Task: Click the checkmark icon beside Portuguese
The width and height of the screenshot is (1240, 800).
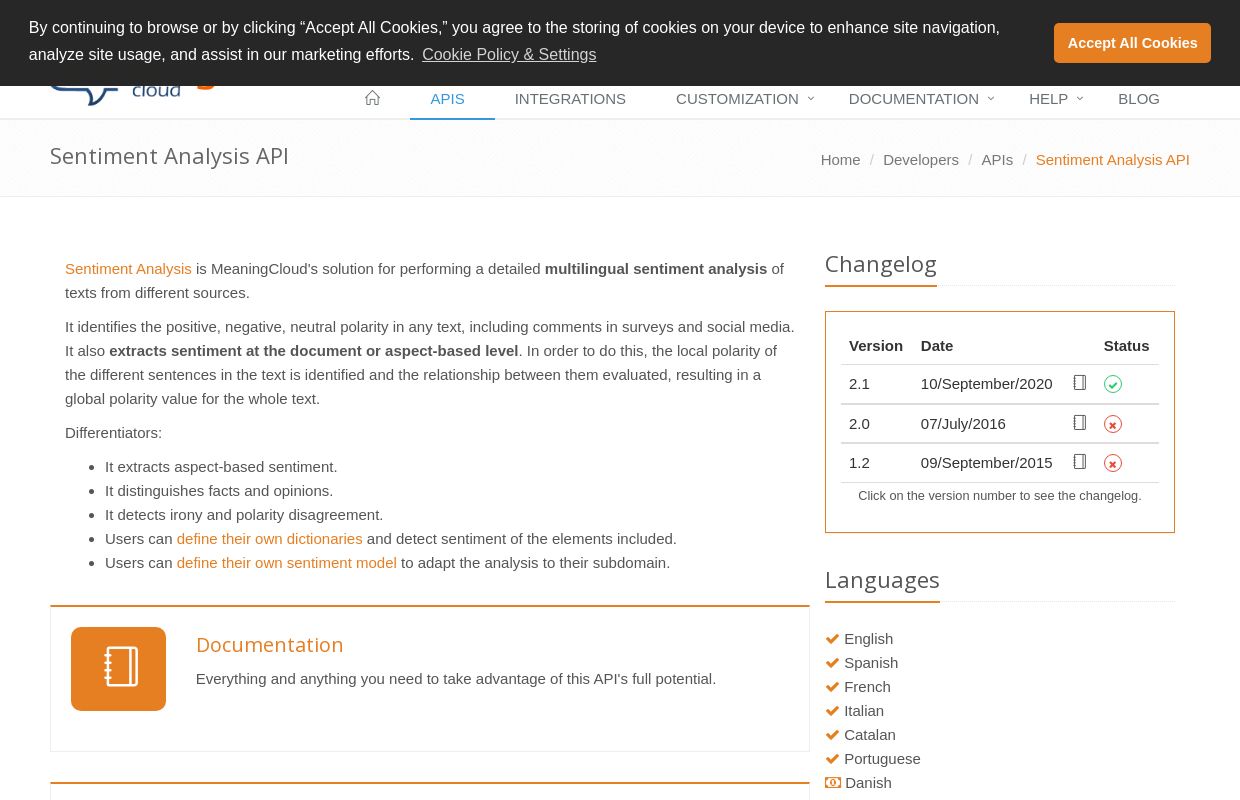Action: click(x=832, y=759)
